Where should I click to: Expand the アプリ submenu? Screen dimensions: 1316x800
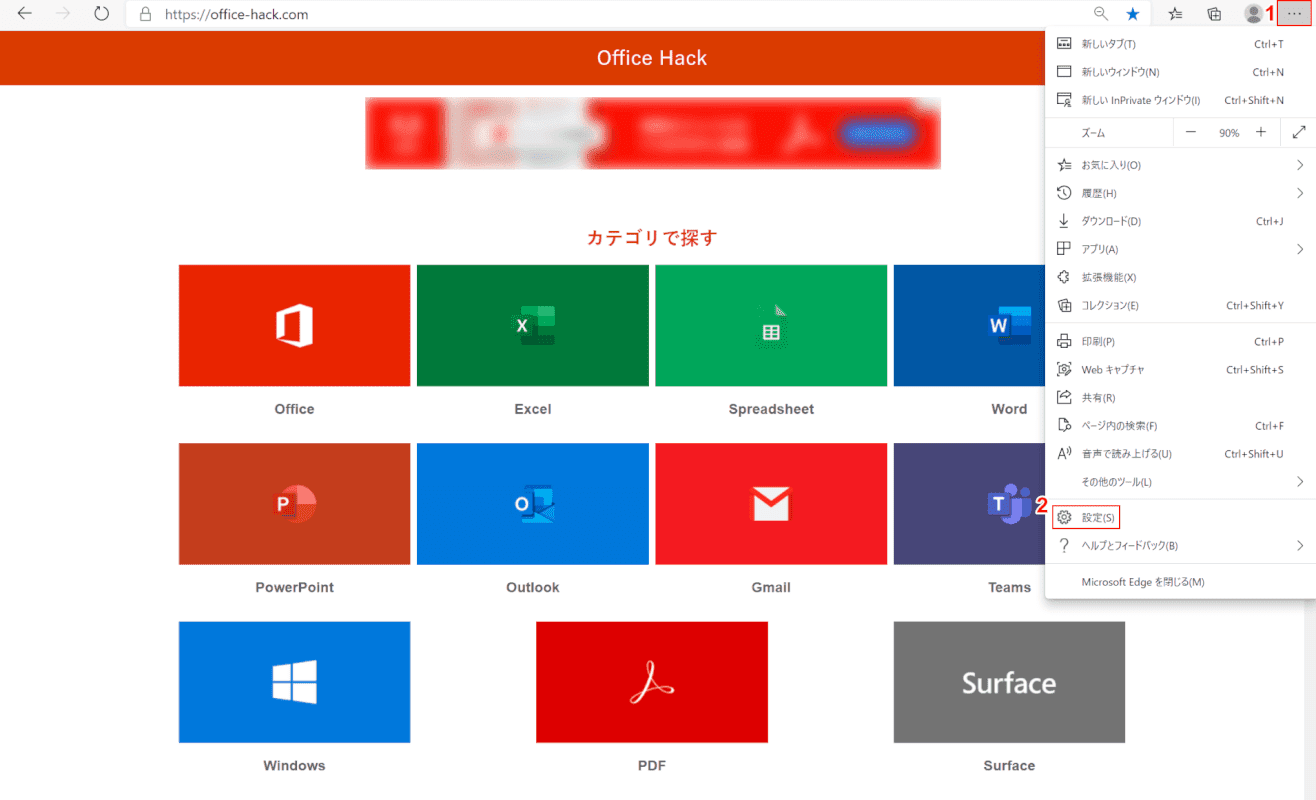[x=1180, y=249]
